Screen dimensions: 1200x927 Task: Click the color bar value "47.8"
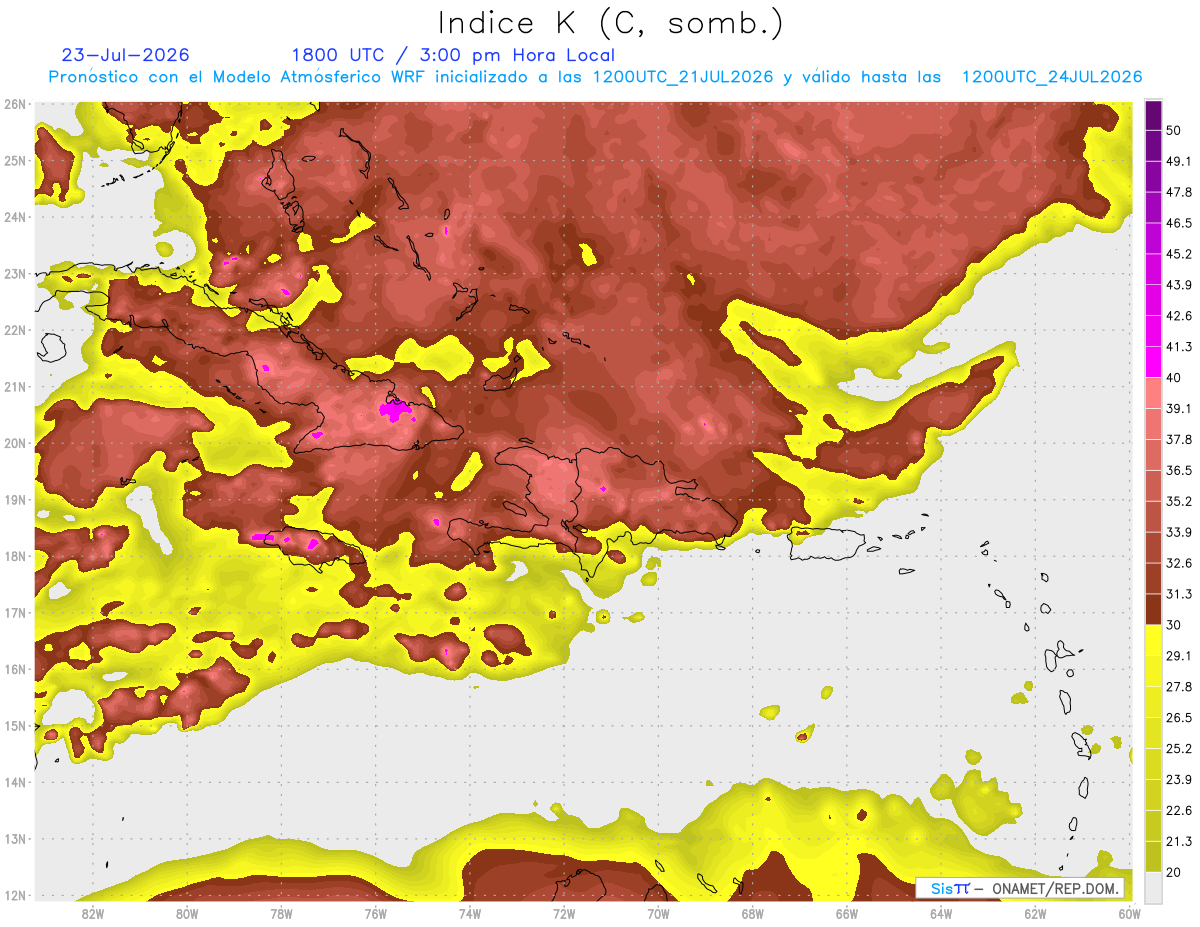pos(1179,192)
